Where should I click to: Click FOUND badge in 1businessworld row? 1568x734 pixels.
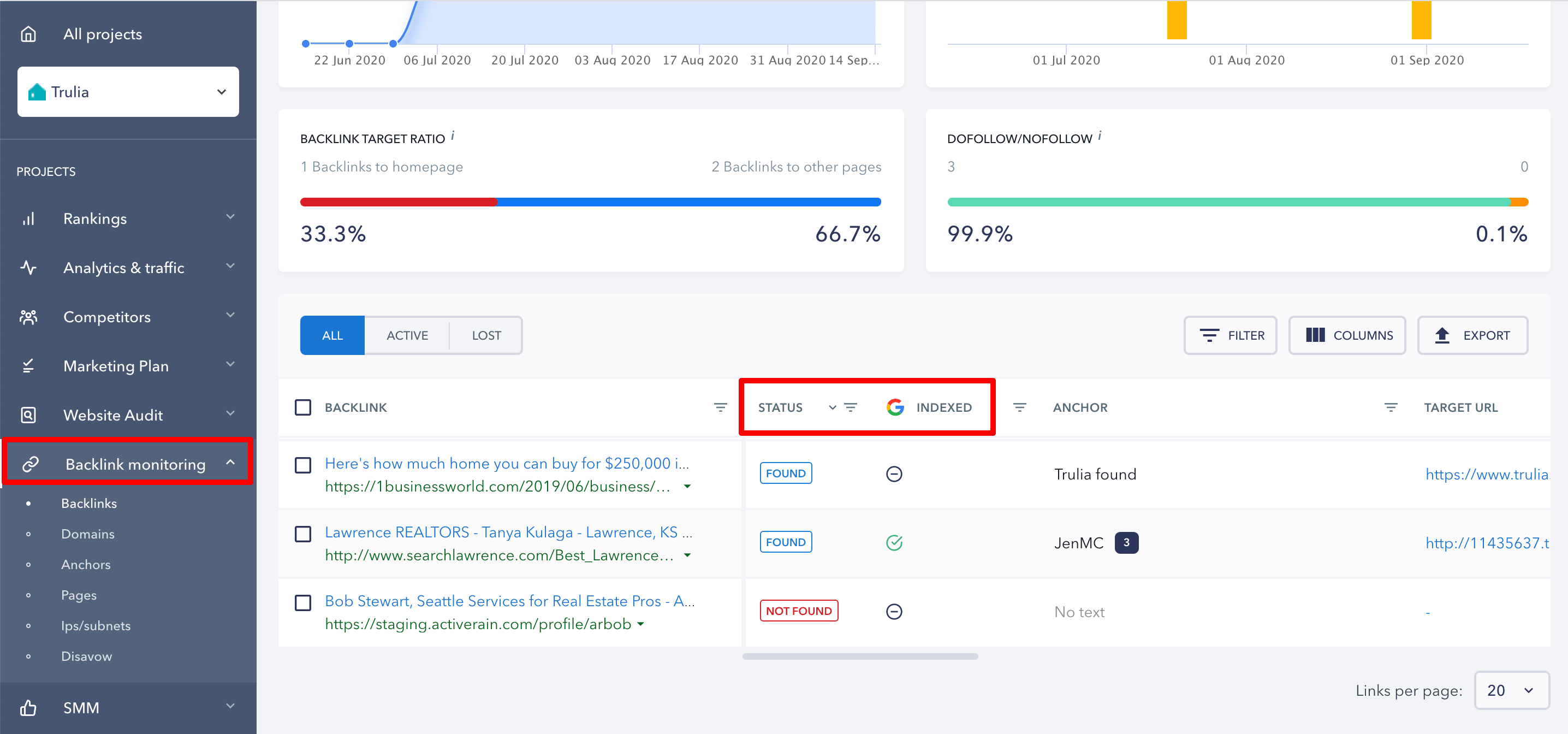click(785, 473)
